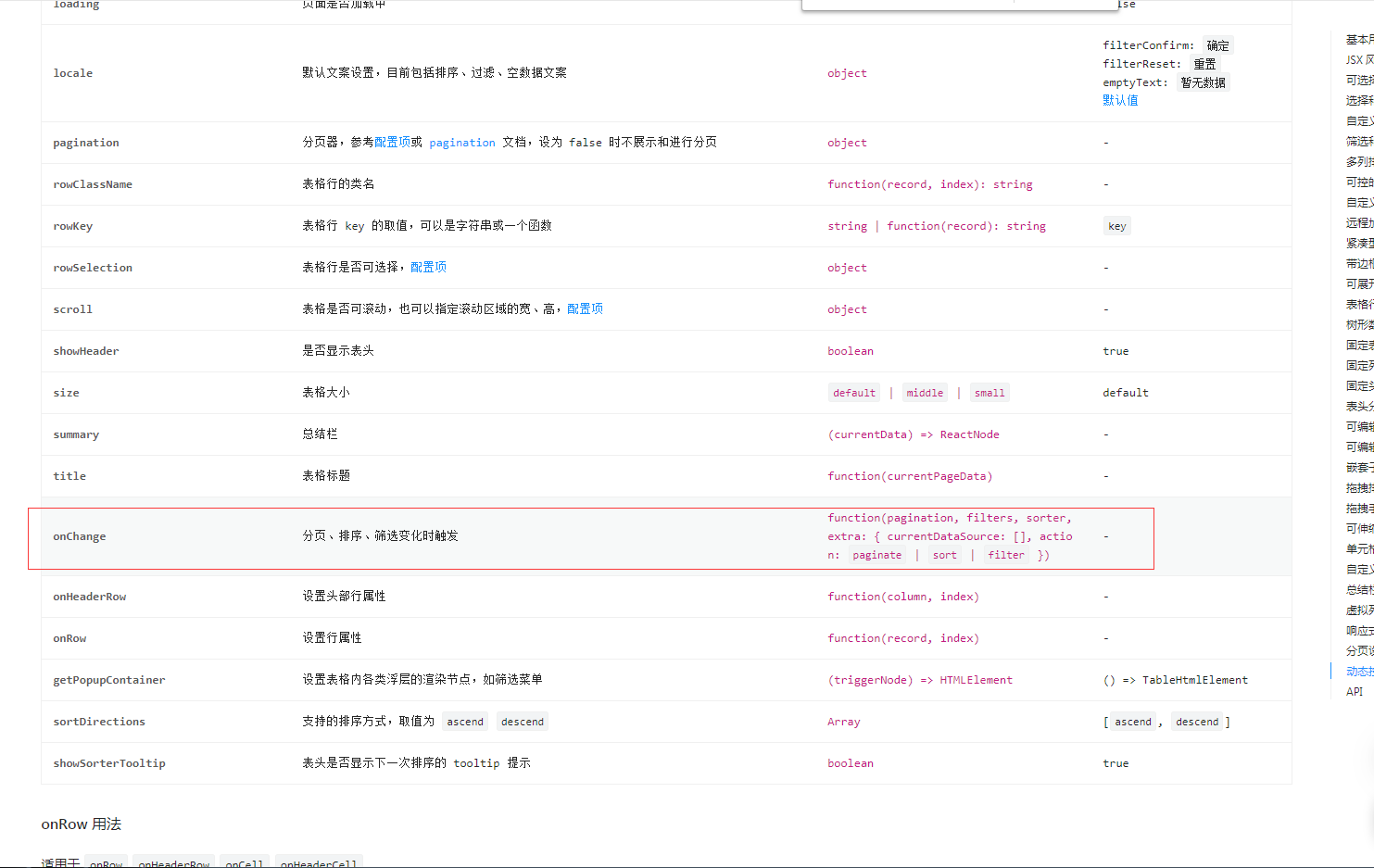The height and width of the screenshot is (868, 1374).
Task: Click the '(triggerNode) => HTMLElement' type text
Action: click(920, 680)
